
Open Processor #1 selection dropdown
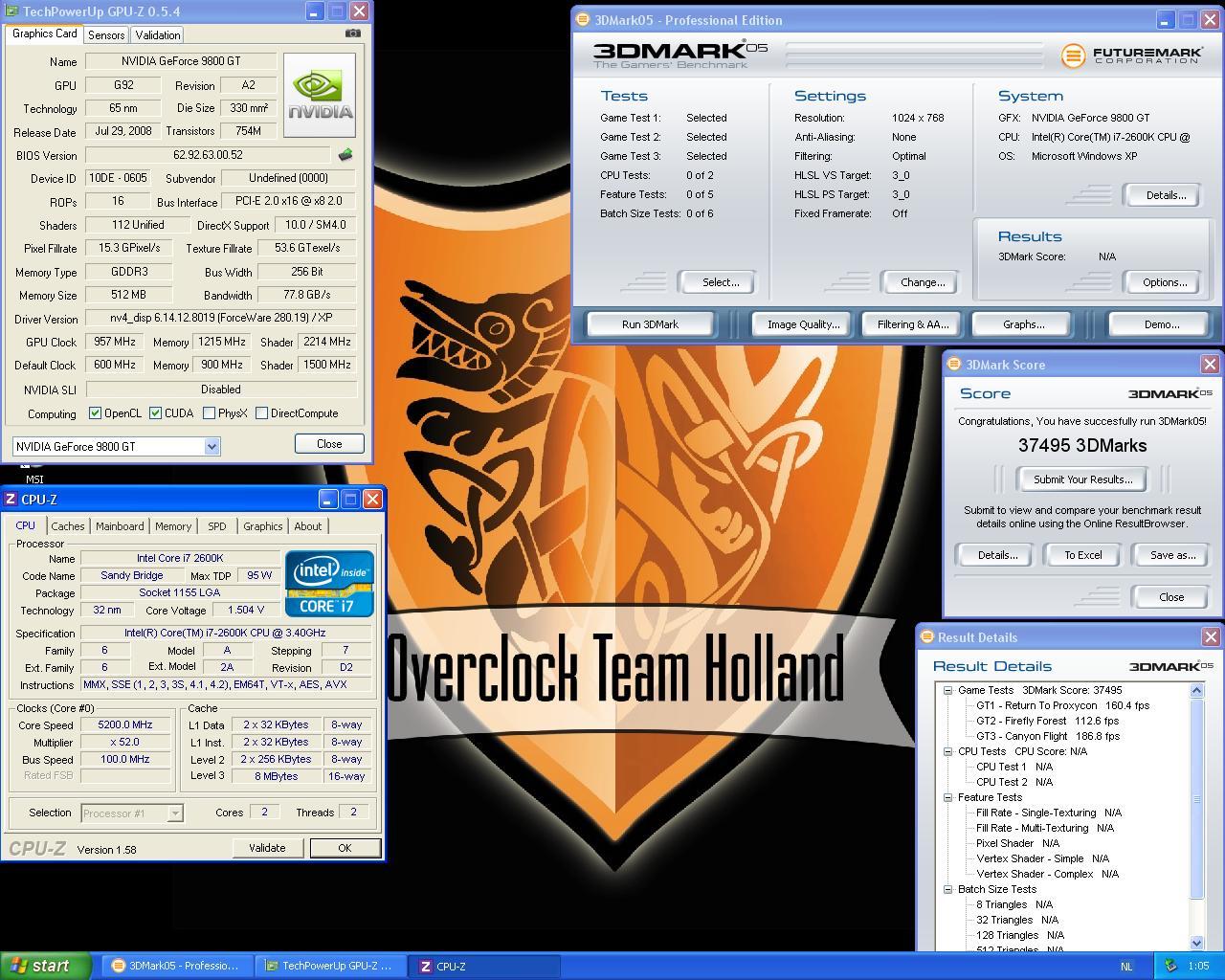point(175,813)
